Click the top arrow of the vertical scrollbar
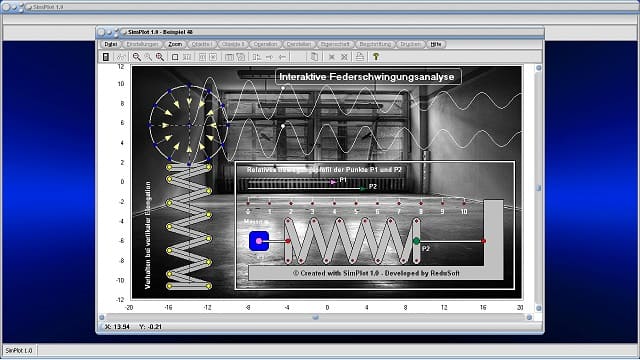The height and width of the screenshot is (360, 640). [x=538, y=68]
